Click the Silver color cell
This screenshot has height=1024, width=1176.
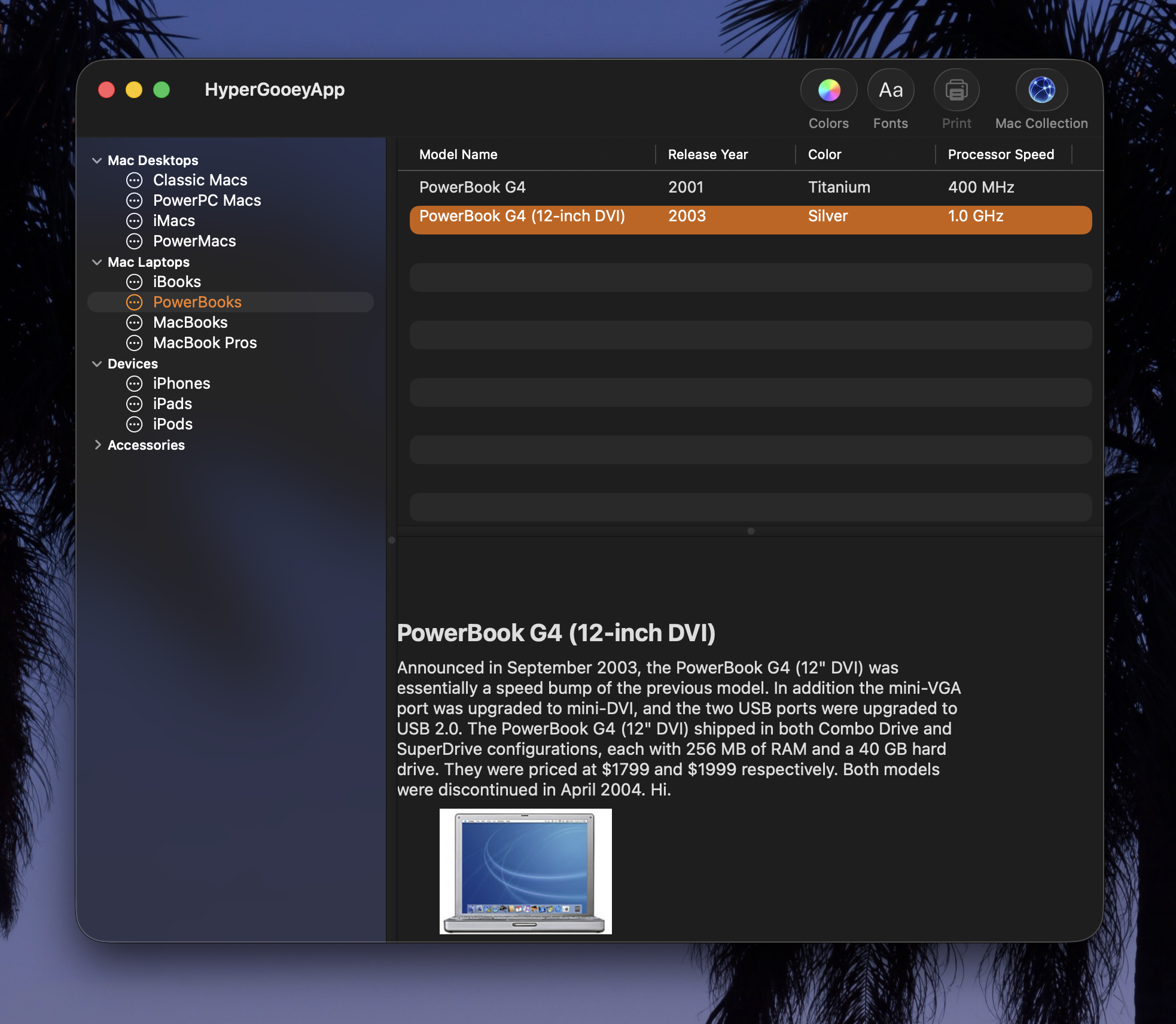(828, 216)
